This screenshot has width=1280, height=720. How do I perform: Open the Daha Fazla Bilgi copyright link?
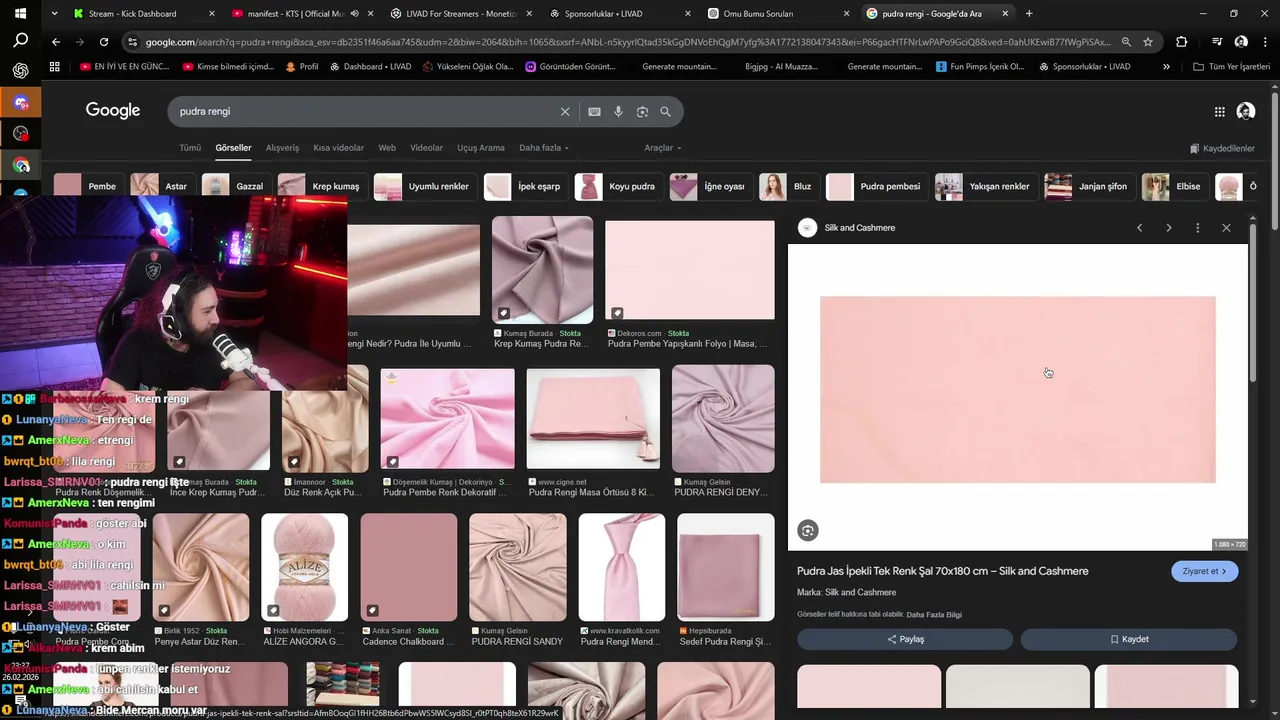point(934,615)
